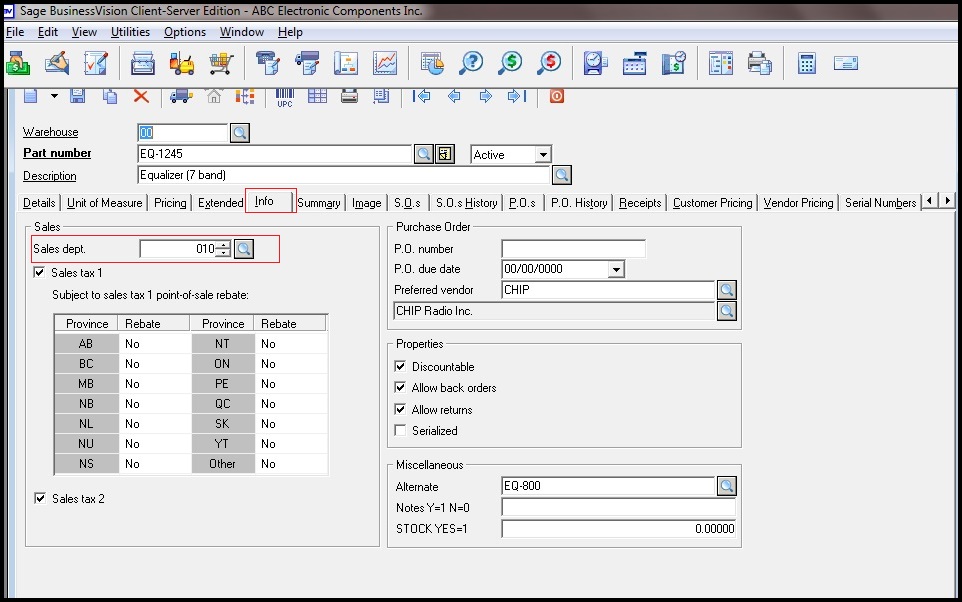Click the forklift inventory icon
962x602 pixels.
pos(182,63)
